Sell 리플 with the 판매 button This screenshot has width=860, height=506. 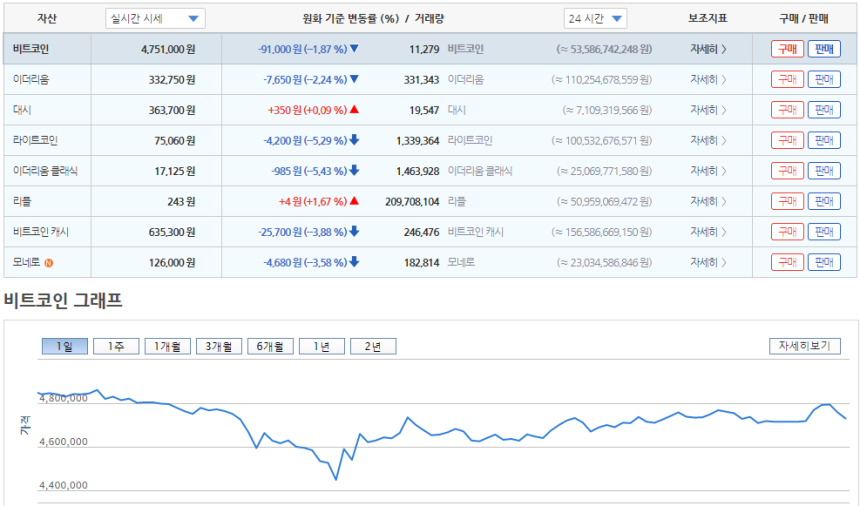click(x=824, y=201)
